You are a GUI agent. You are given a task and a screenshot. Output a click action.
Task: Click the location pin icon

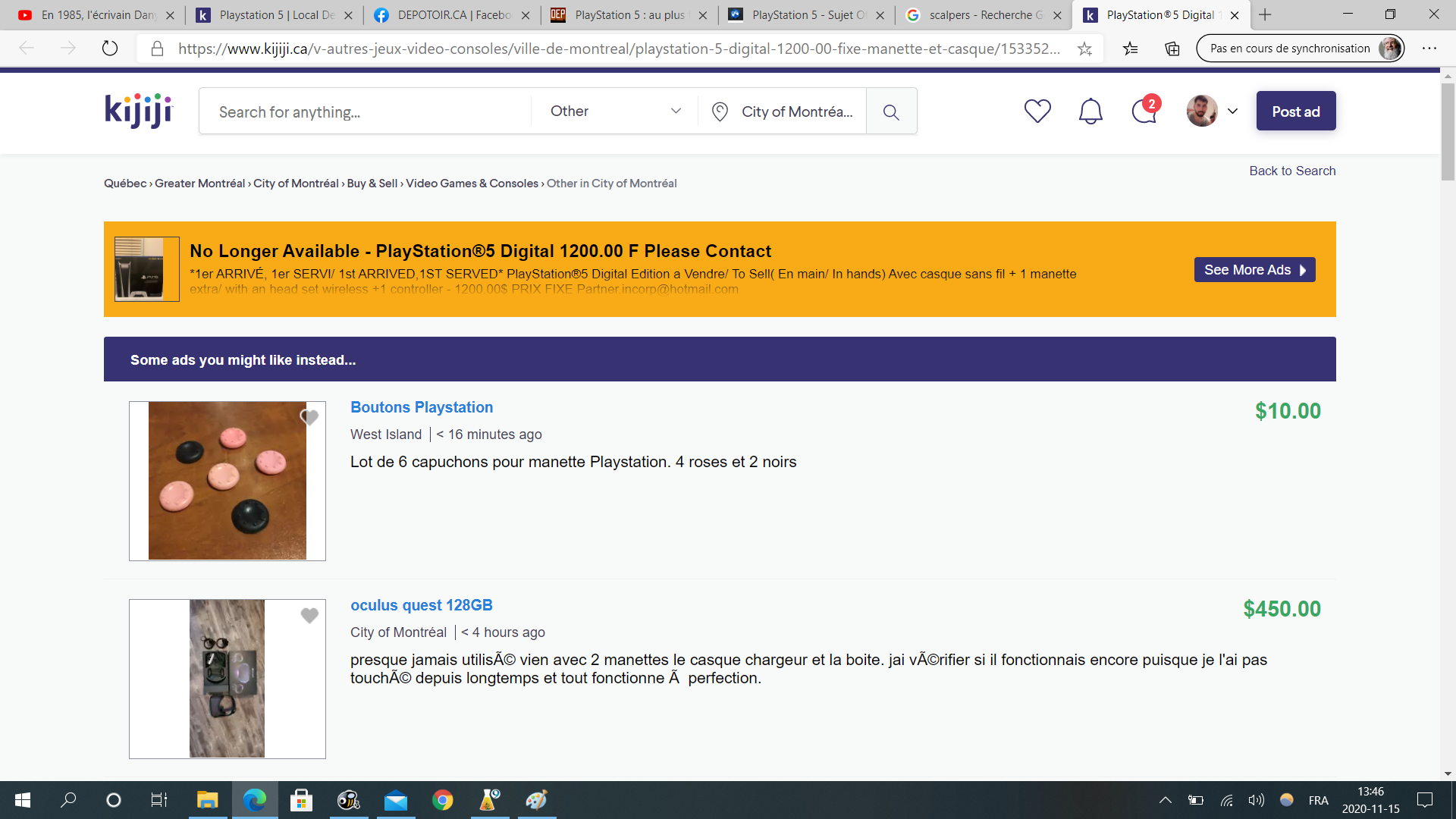720,111
